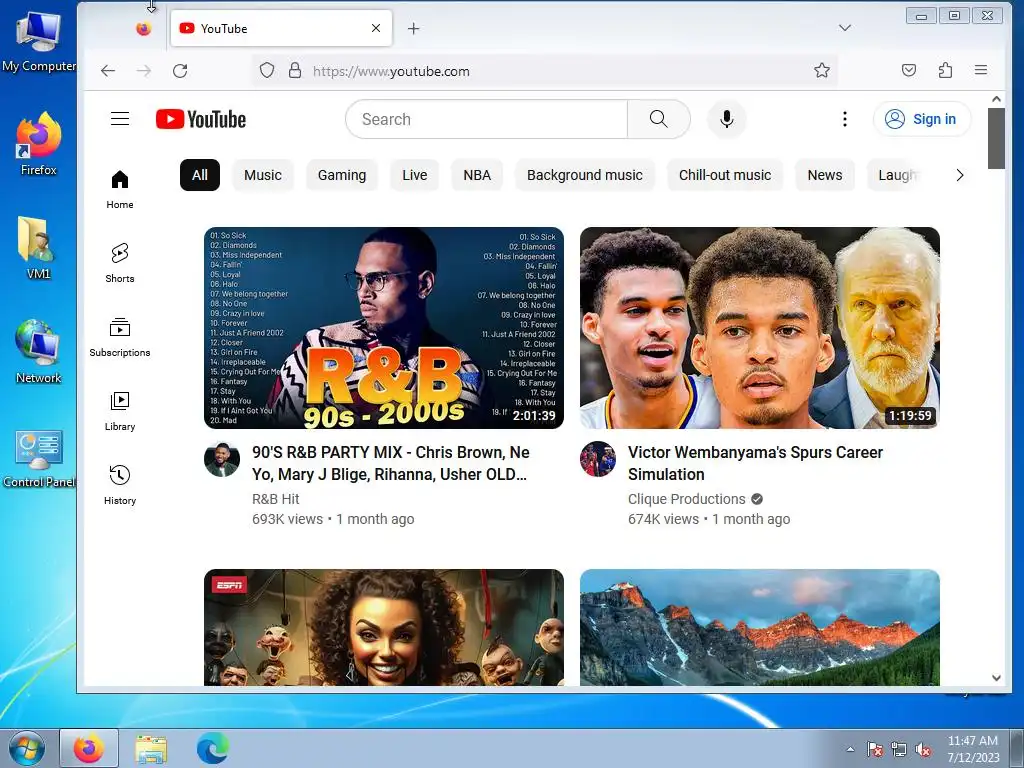Open R&B Hit channel name link
The height and width of the screenshot is (768, 1024).
click(276, 499)
